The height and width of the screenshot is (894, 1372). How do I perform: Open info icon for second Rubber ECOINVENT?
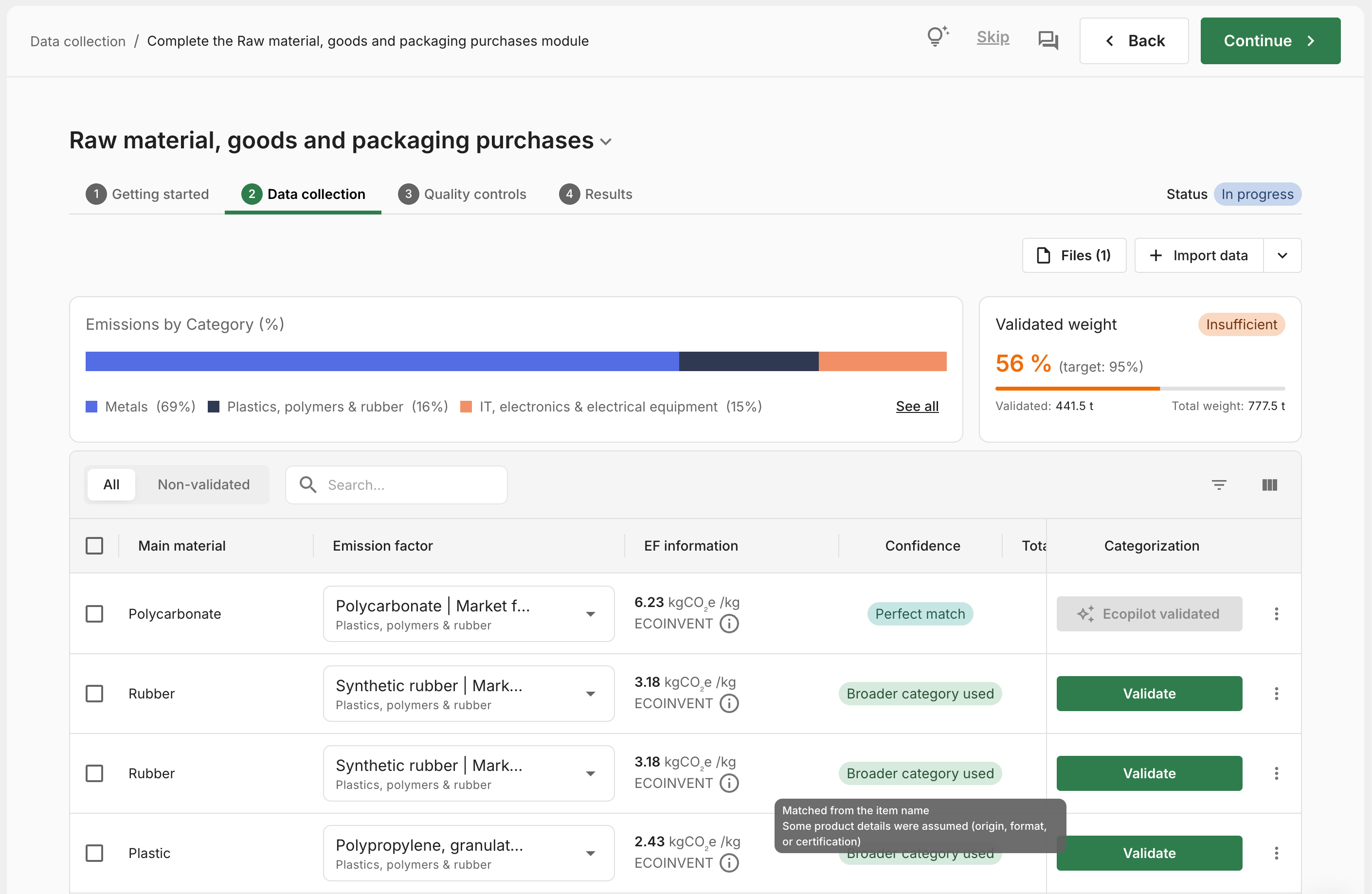pos(729,783)
